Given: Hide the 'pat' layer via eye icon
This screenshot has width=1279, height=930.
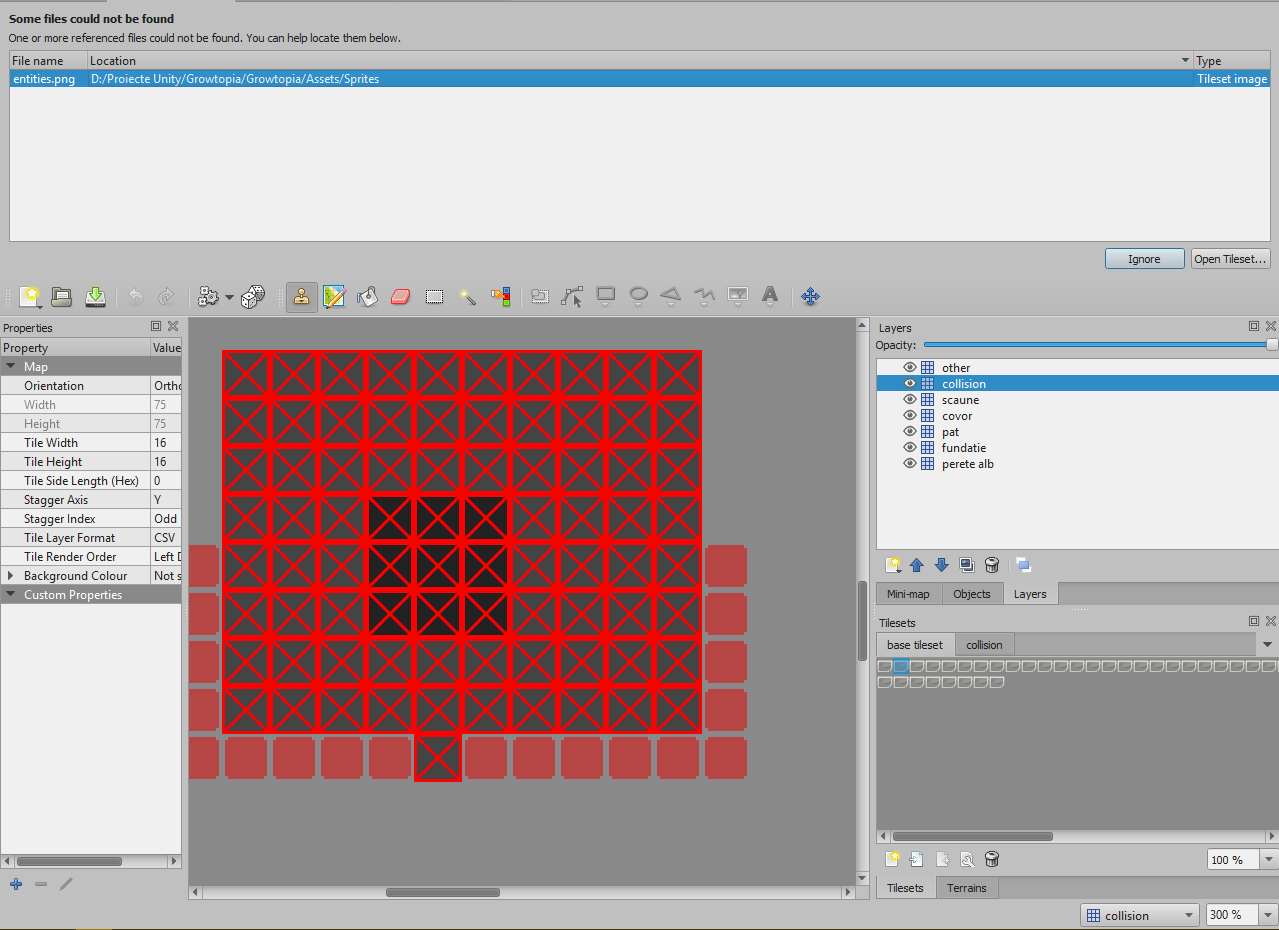Looking at the screenshot, I should (x=910, y=431).
